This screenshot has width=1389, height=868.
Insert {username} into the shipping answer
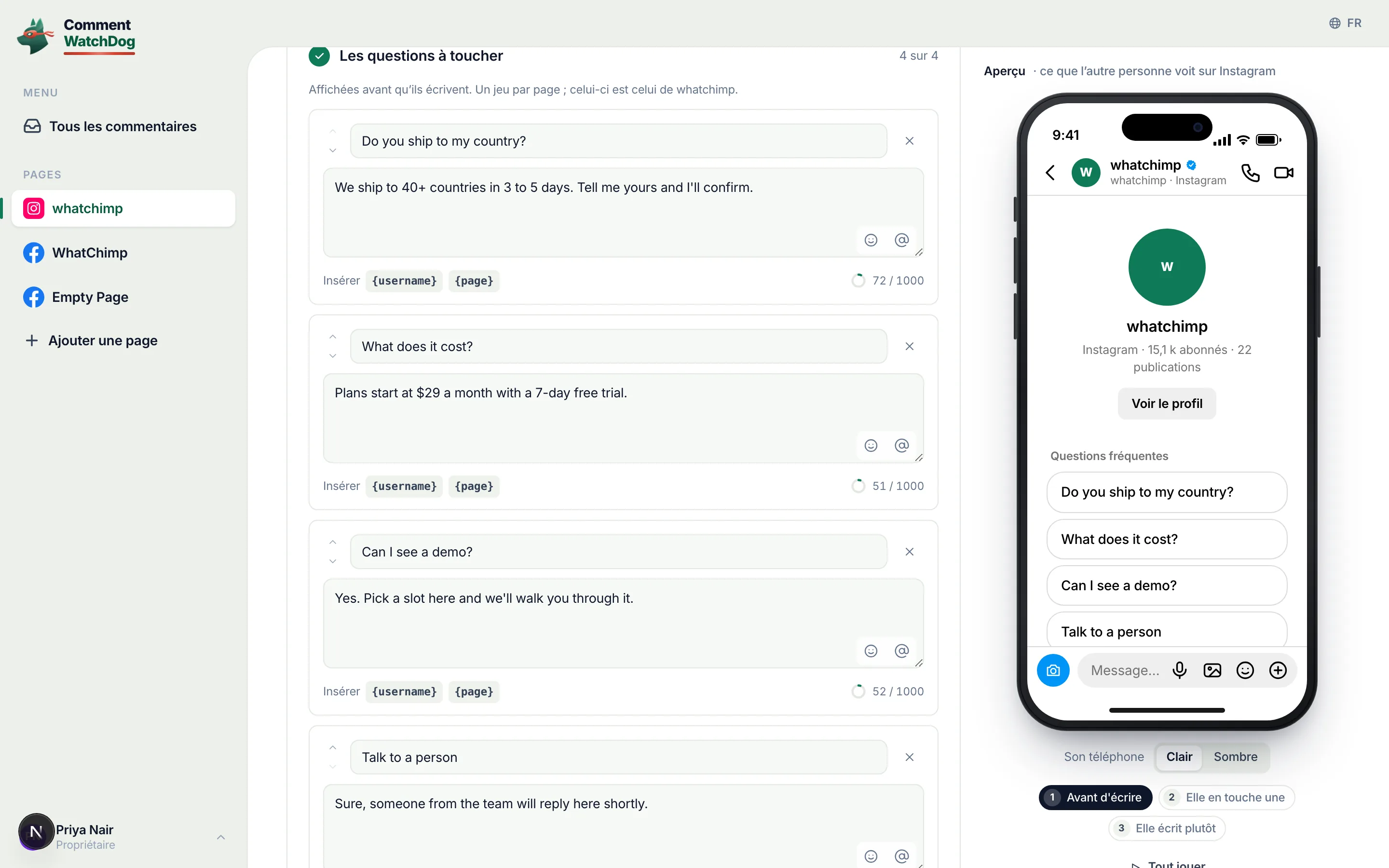click(404, 281)
